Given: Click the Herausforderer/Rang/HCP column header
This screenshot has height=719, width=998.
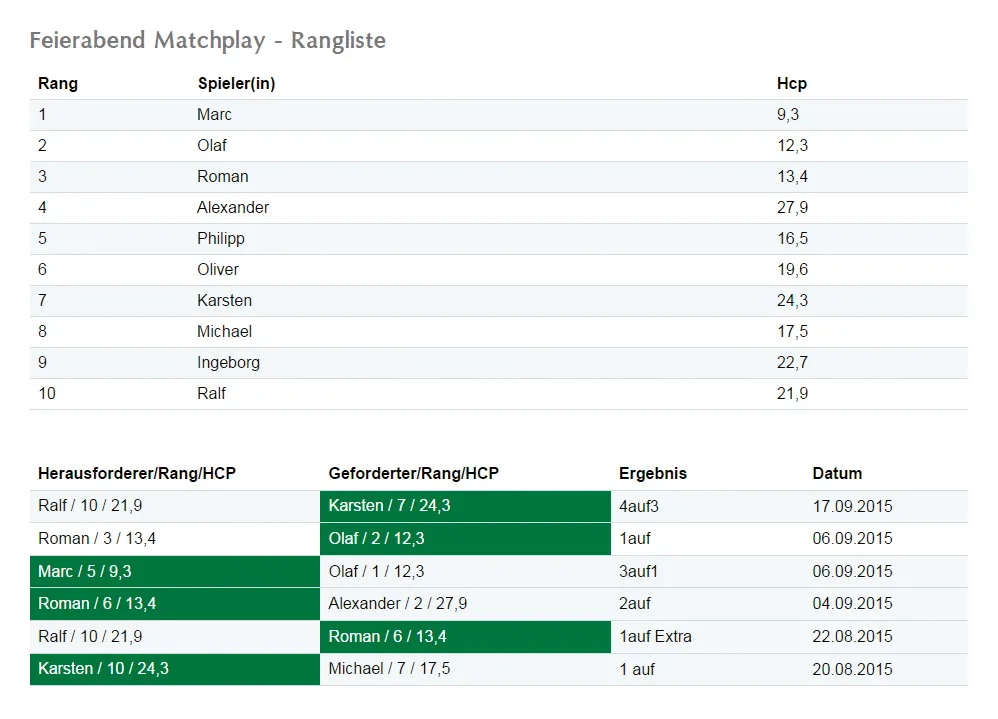Looking at the screenshot, I should click(x=137, y=473).
